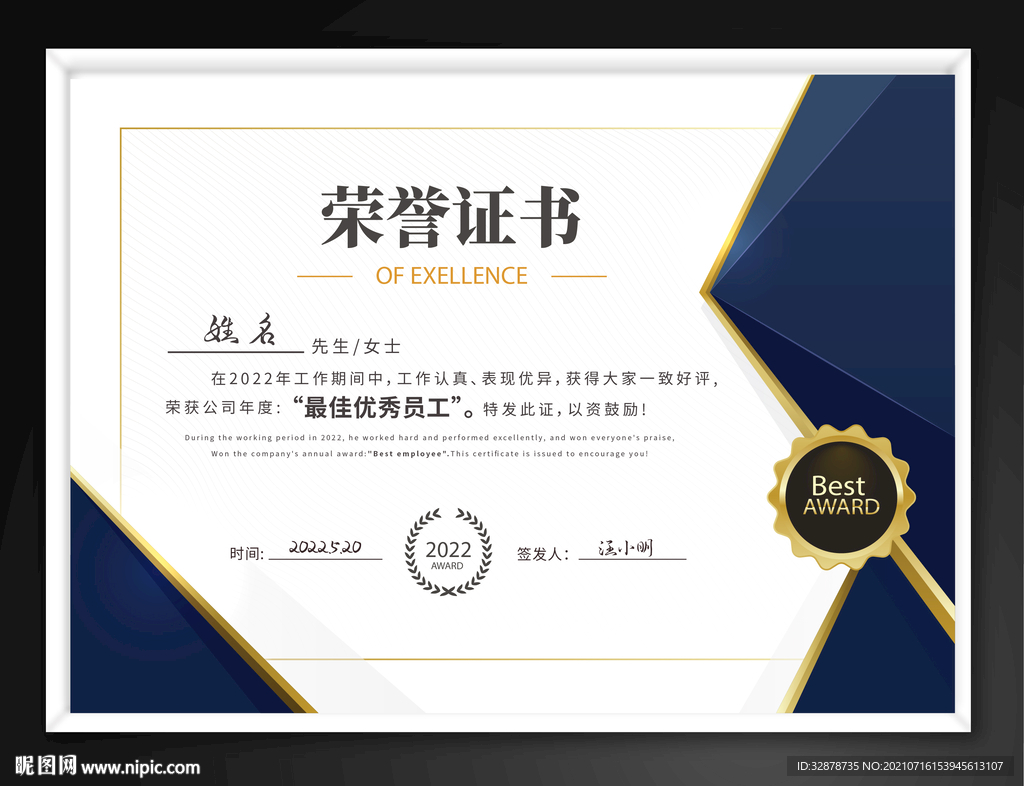Click the 昵图网 www.nipic.com logo text

(107, 766)
